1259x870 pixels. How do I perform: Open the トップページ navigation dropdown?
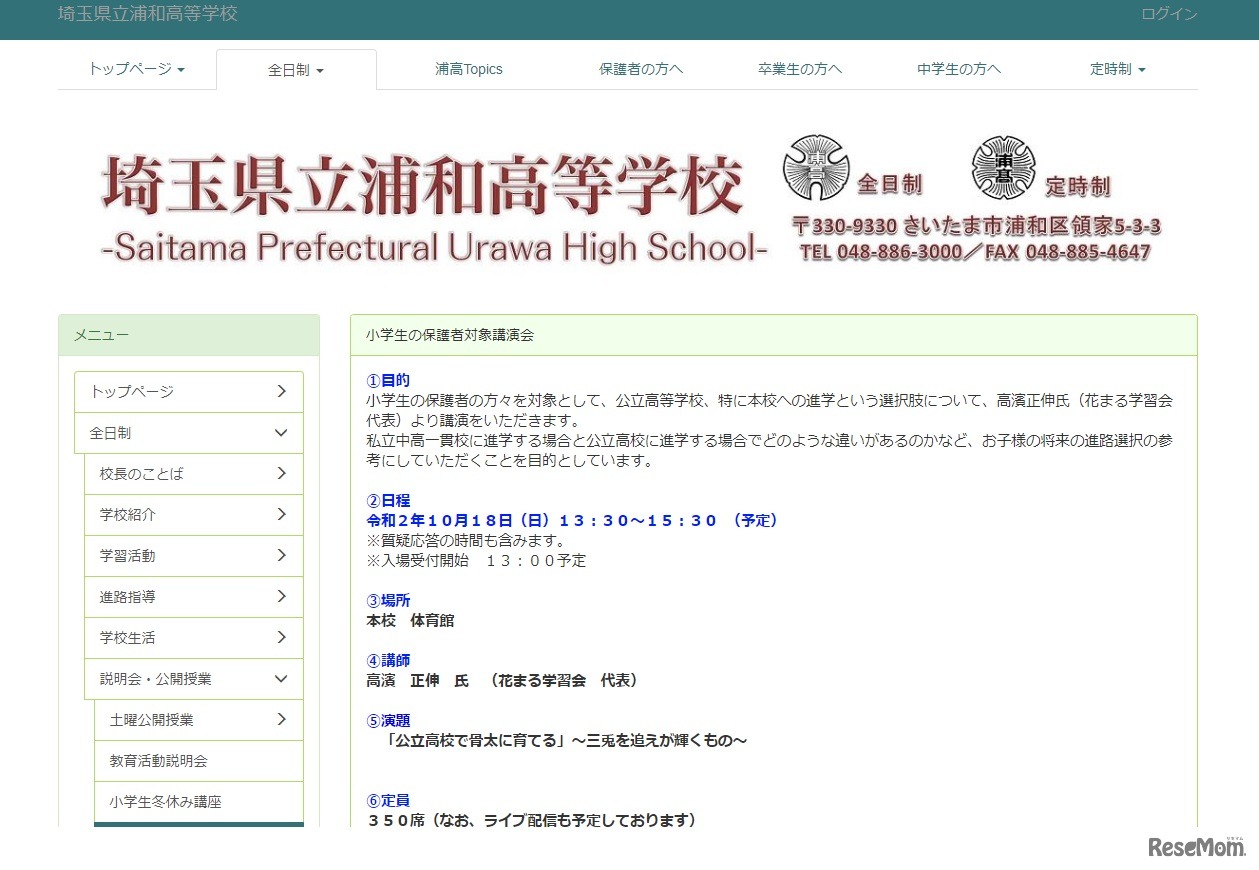[x=135, y=69]
